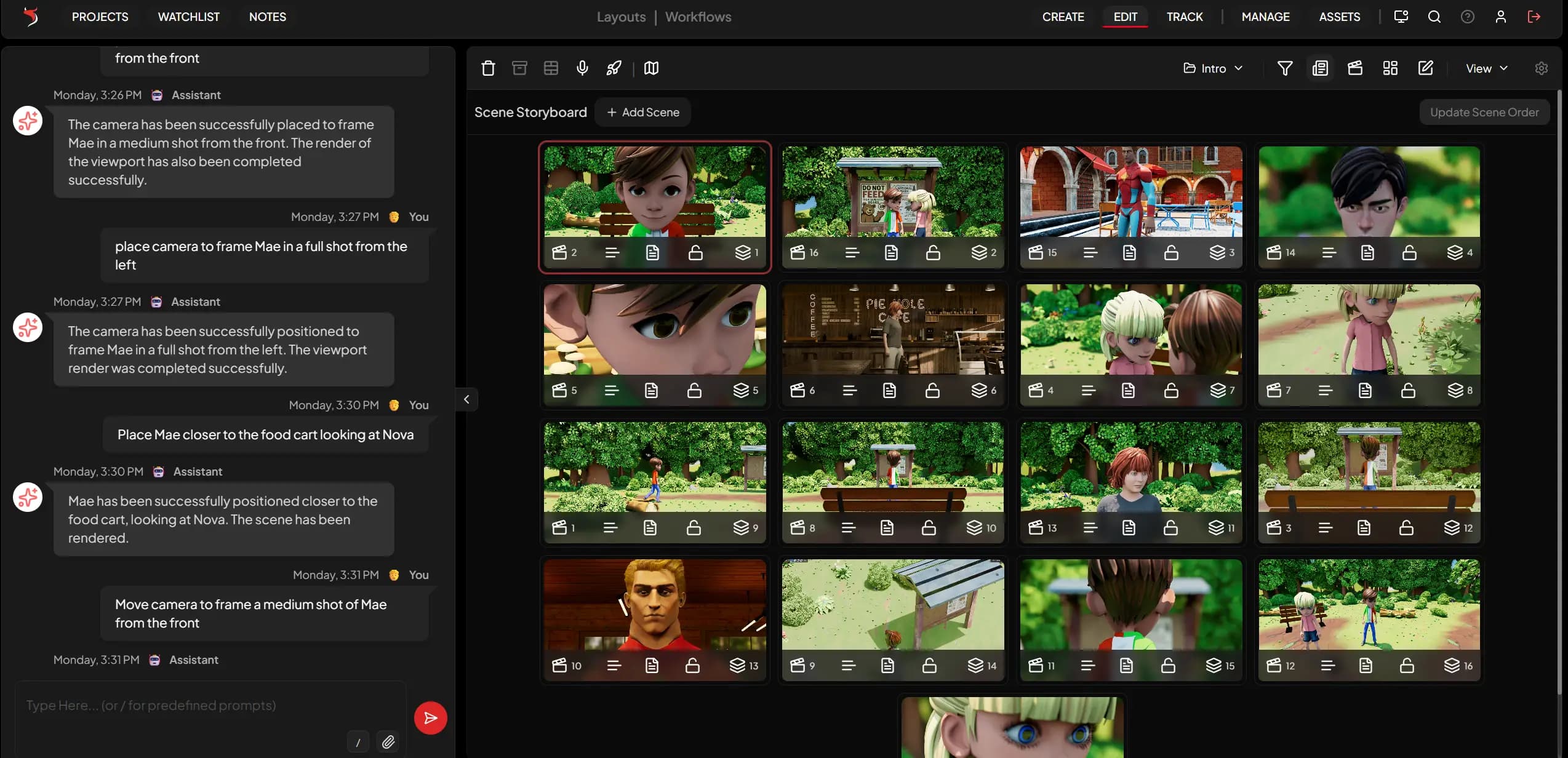Click the rocket launch icon
1568x758 pixels.
pos(614,68)
